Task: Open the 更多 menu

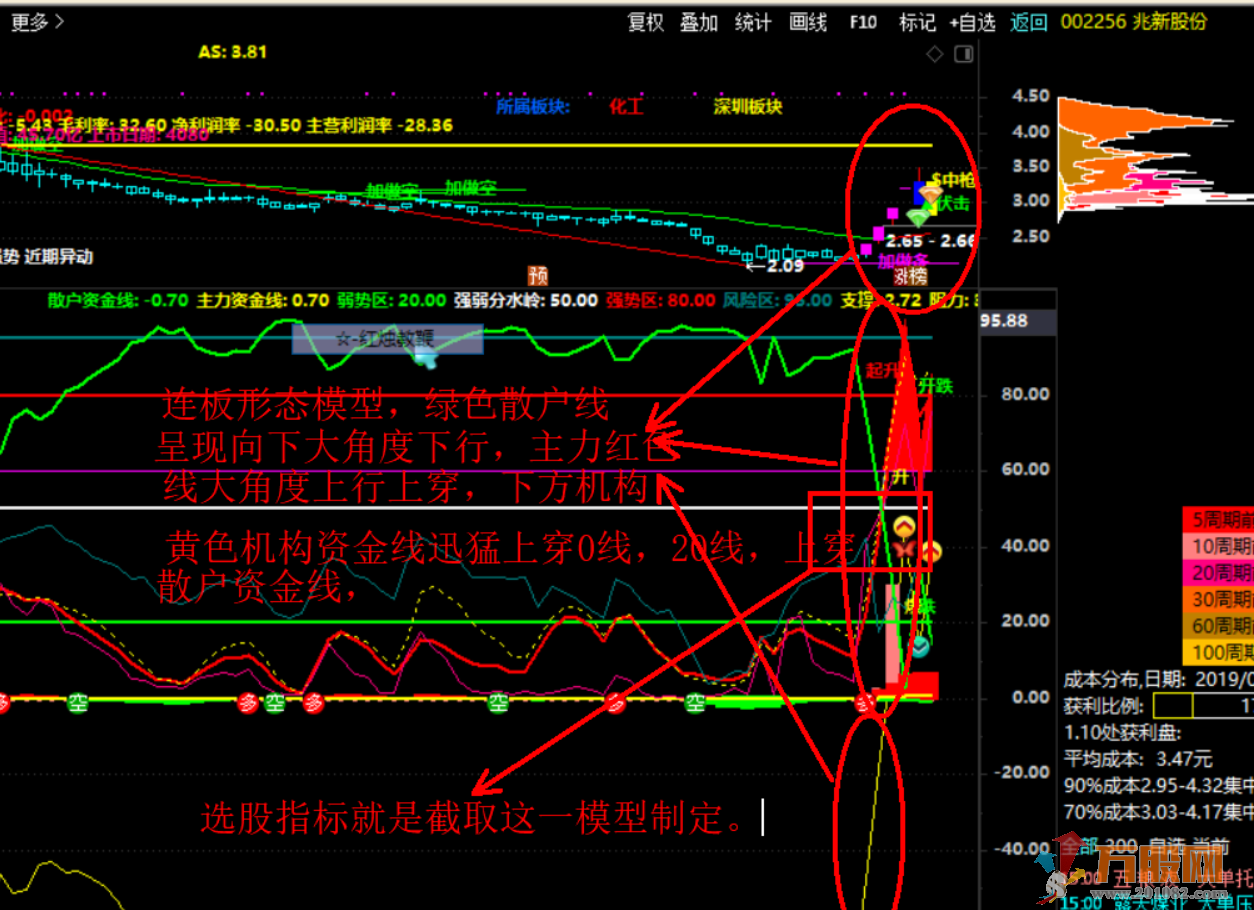Action: [x=38, y=22]
